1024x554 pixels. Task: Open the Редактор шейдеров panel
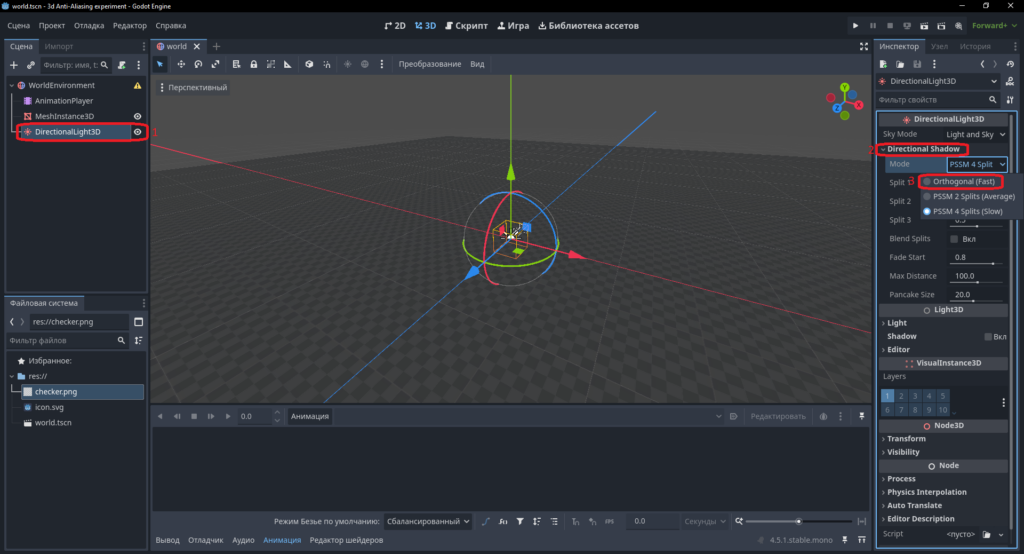pyautogui.click(x=346, y=540)
